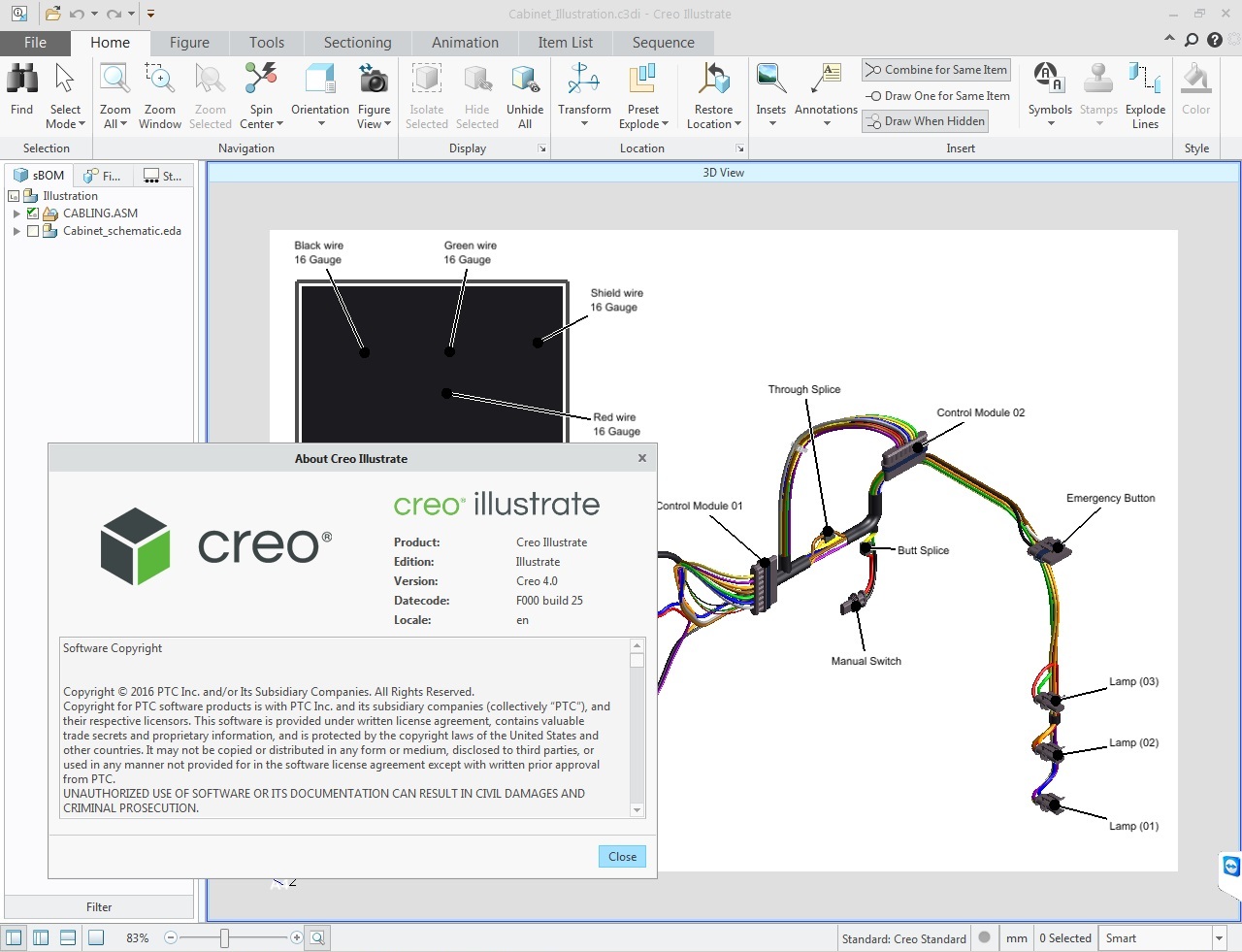Switch to the Item List ribbon tab
Viewport: 1242px width, 952px height.
coord(566,43)
